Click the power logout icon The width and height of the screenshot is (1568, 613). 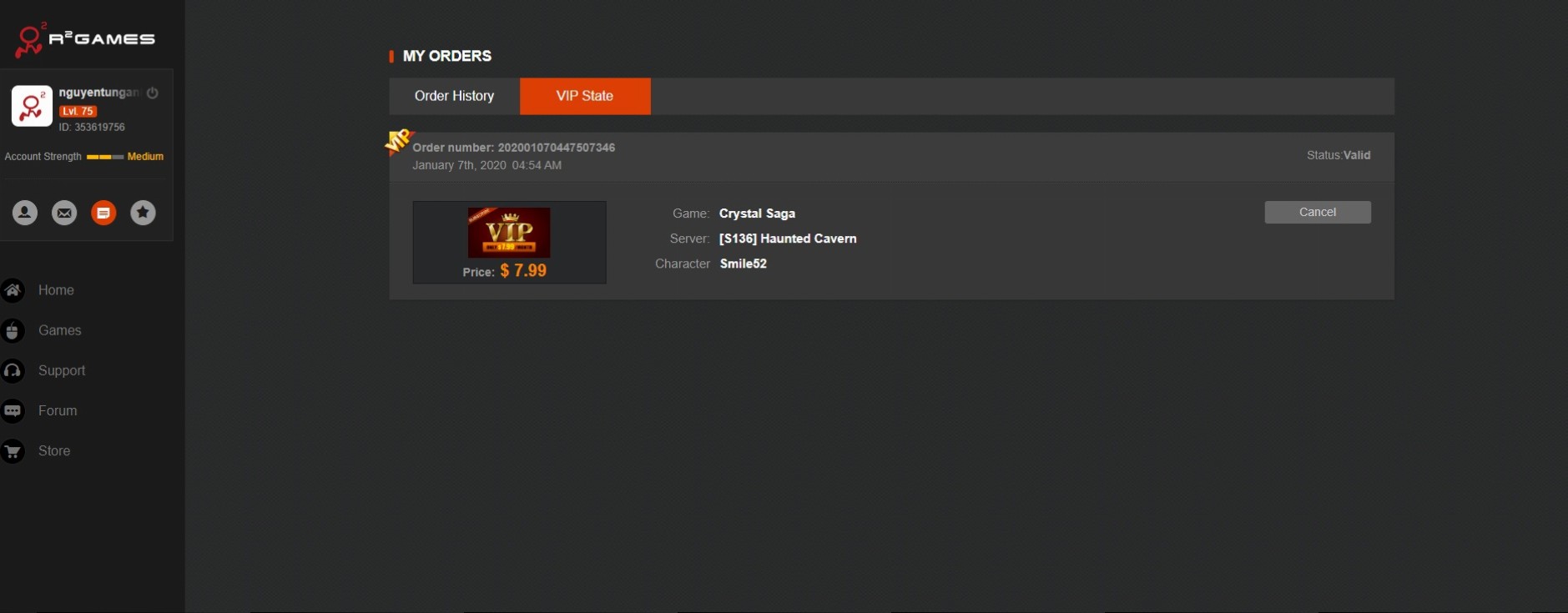coord(153,93)
